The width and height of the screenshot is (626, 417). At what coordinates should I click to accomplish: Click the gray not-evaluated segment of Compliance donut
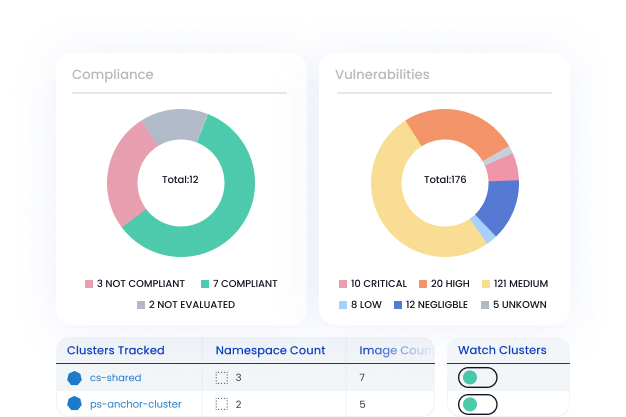click(176, 124)
